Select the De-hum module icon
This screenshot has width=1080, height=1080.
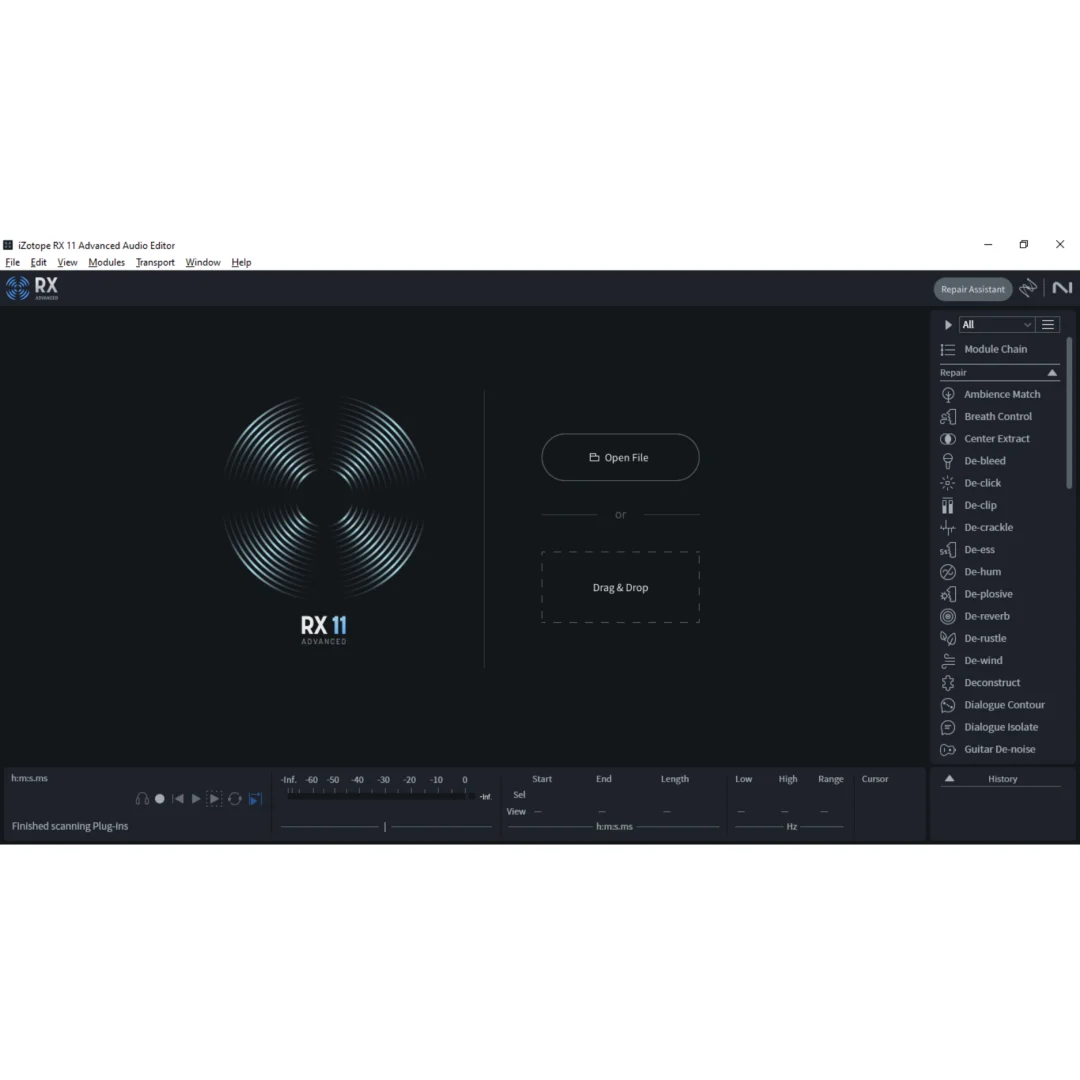948,572
